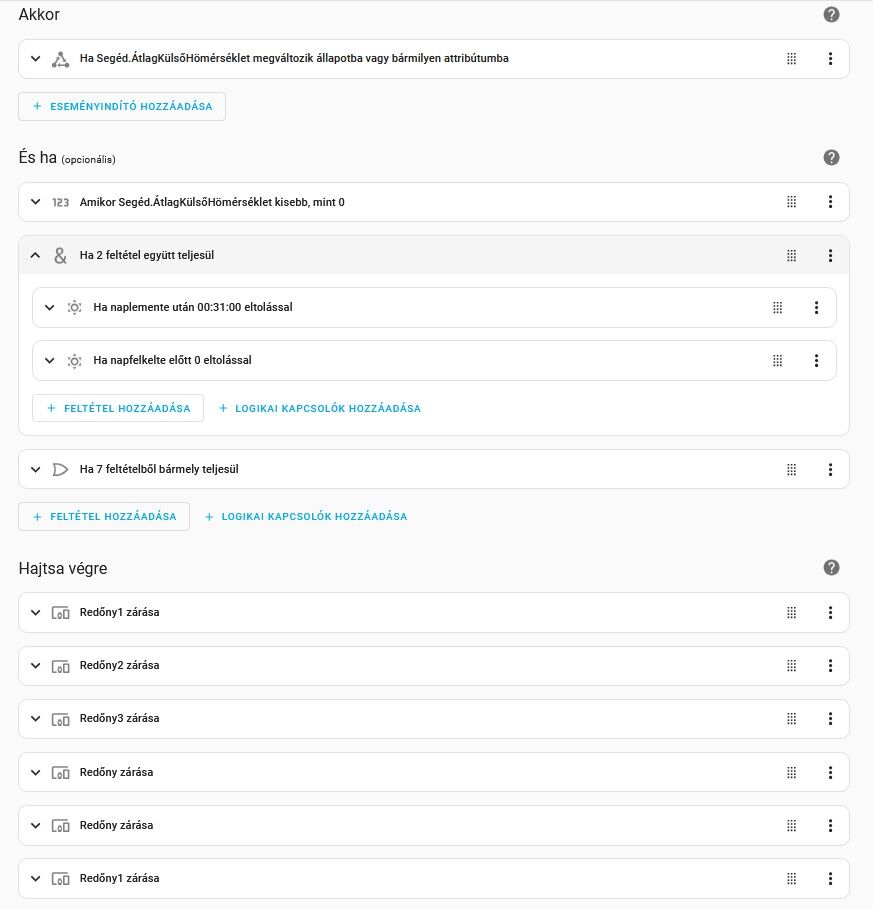This screenshot has height=909, width=873.
Task: Open help for the És ha section
Action: [831, 158]
